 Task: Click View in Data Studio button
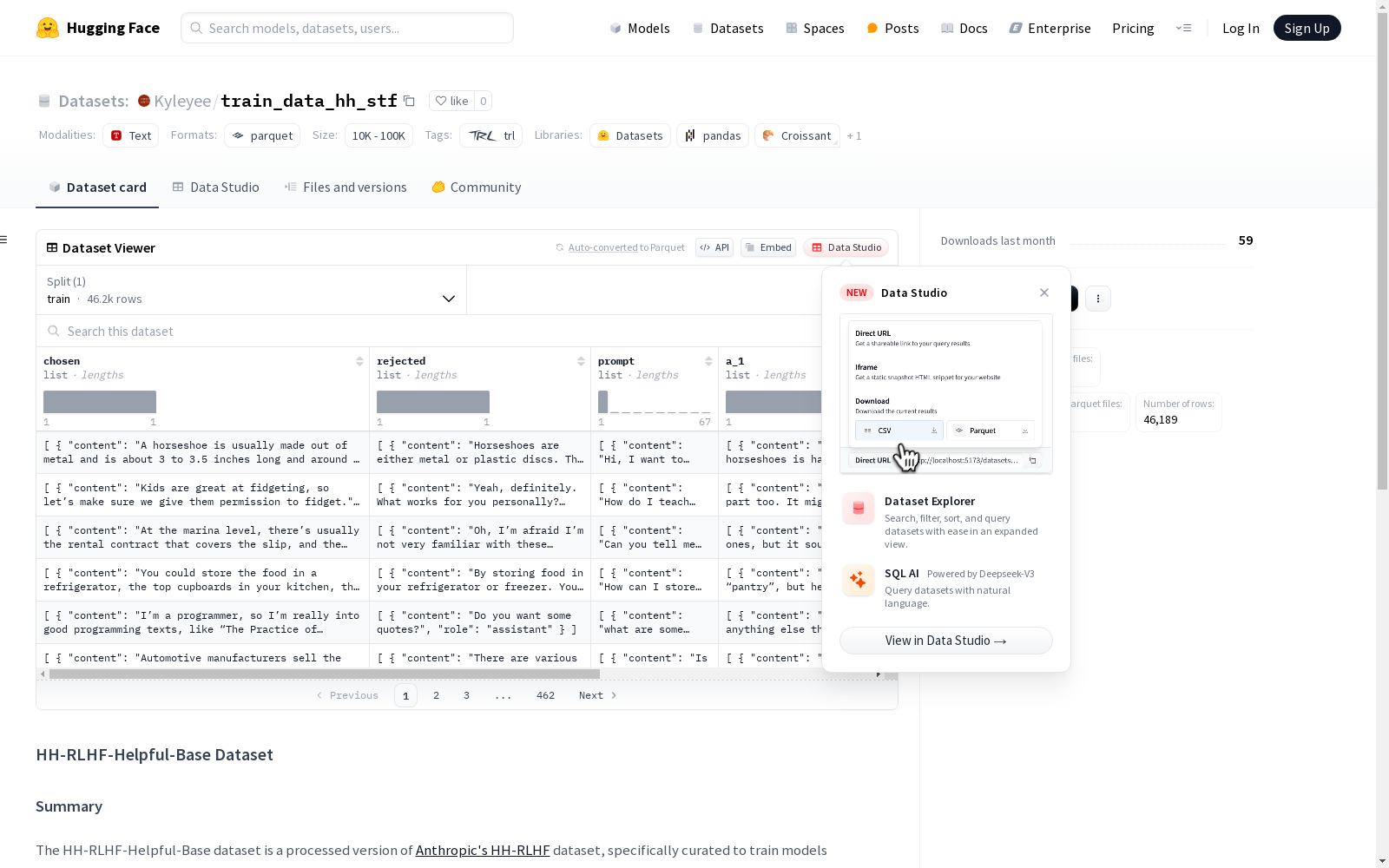[x=946, y=641]
